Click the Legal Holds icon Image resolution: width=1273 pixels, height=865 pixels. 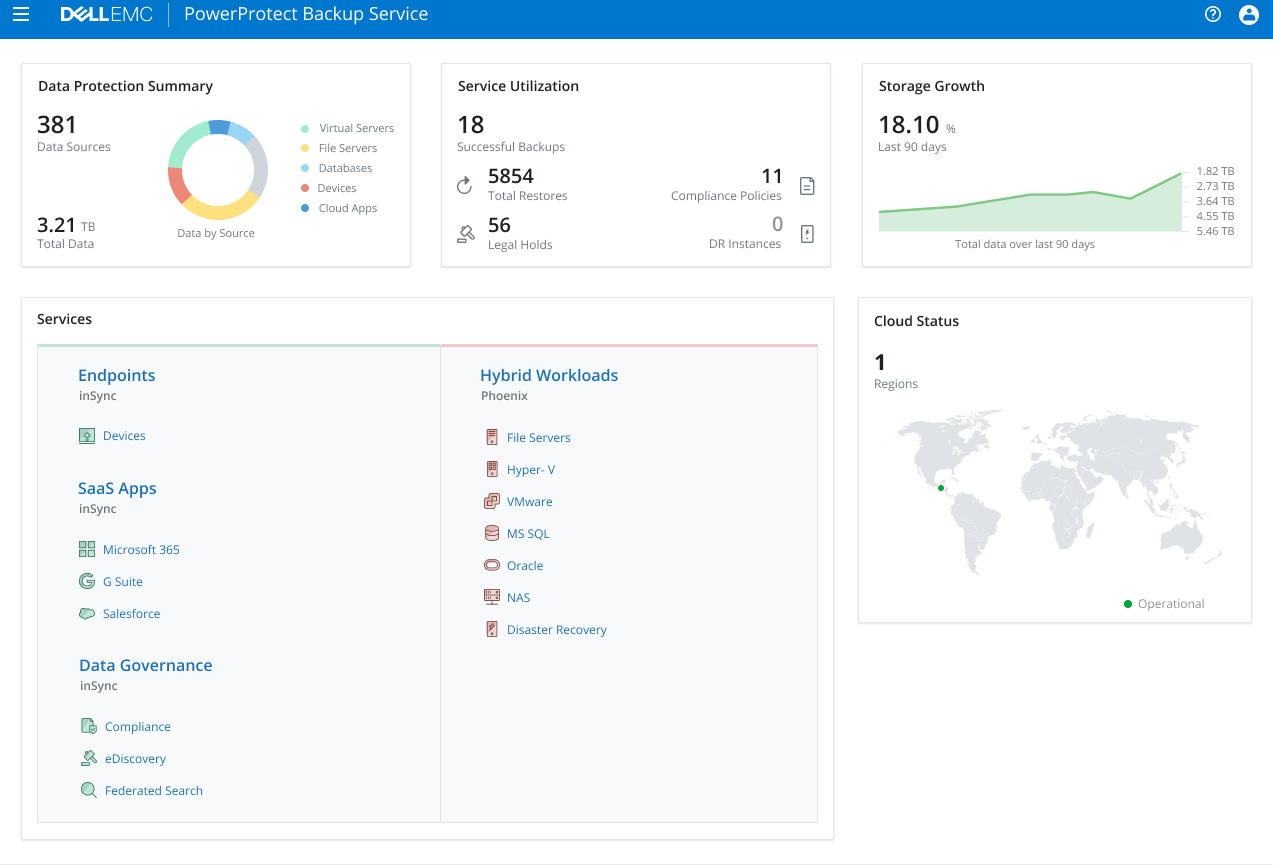[465, 234]
